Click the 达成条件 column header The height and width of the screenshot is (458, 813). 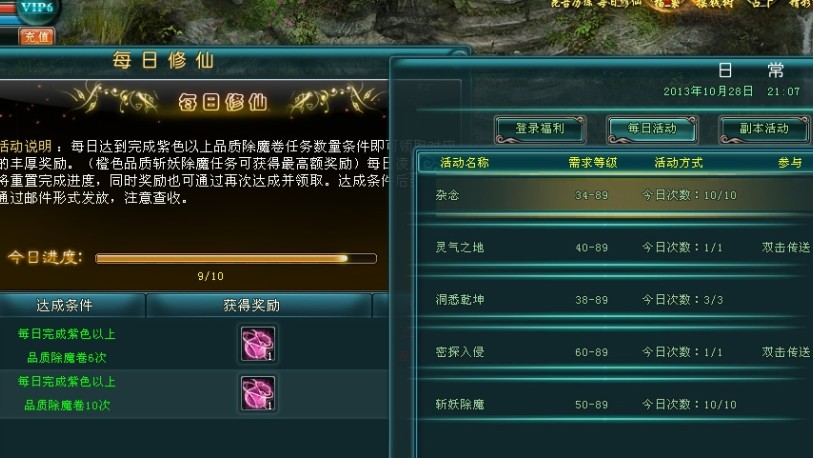(65, 306)
